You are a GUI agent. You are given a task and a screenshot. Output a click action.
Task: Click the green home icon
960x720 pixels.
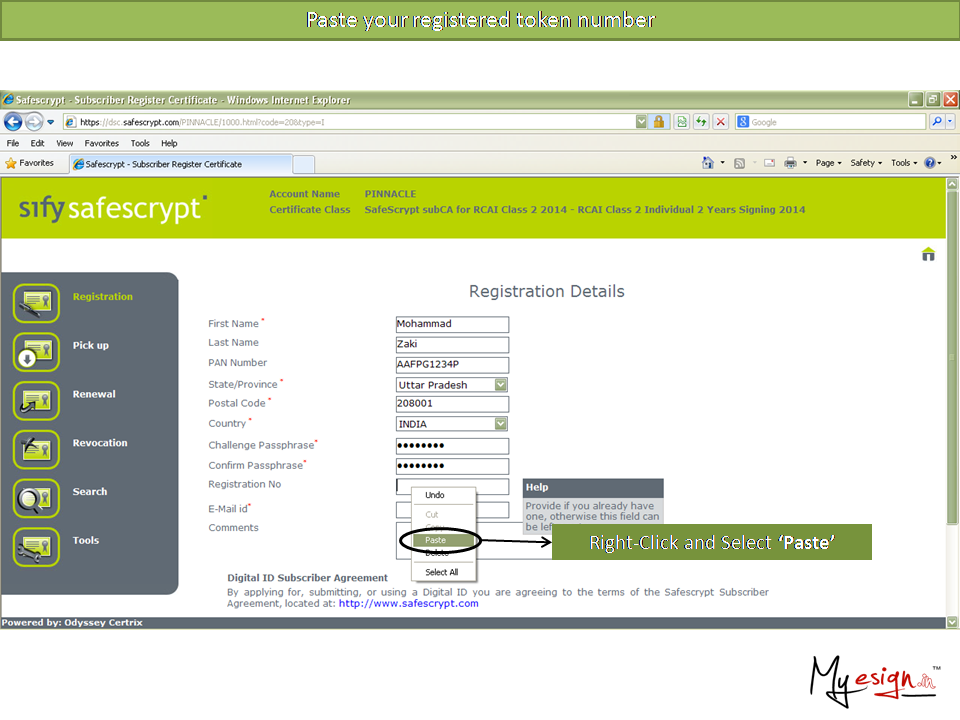click(x=928, y=254)
